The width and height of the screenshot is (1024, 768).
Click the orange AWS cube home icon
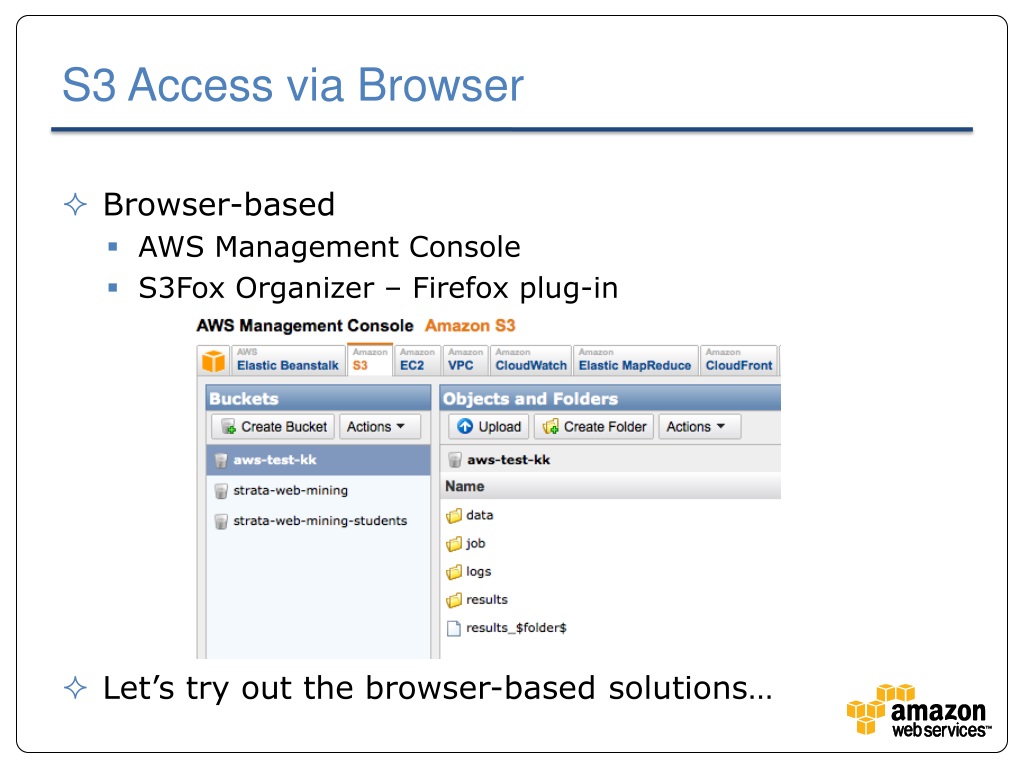213,360
